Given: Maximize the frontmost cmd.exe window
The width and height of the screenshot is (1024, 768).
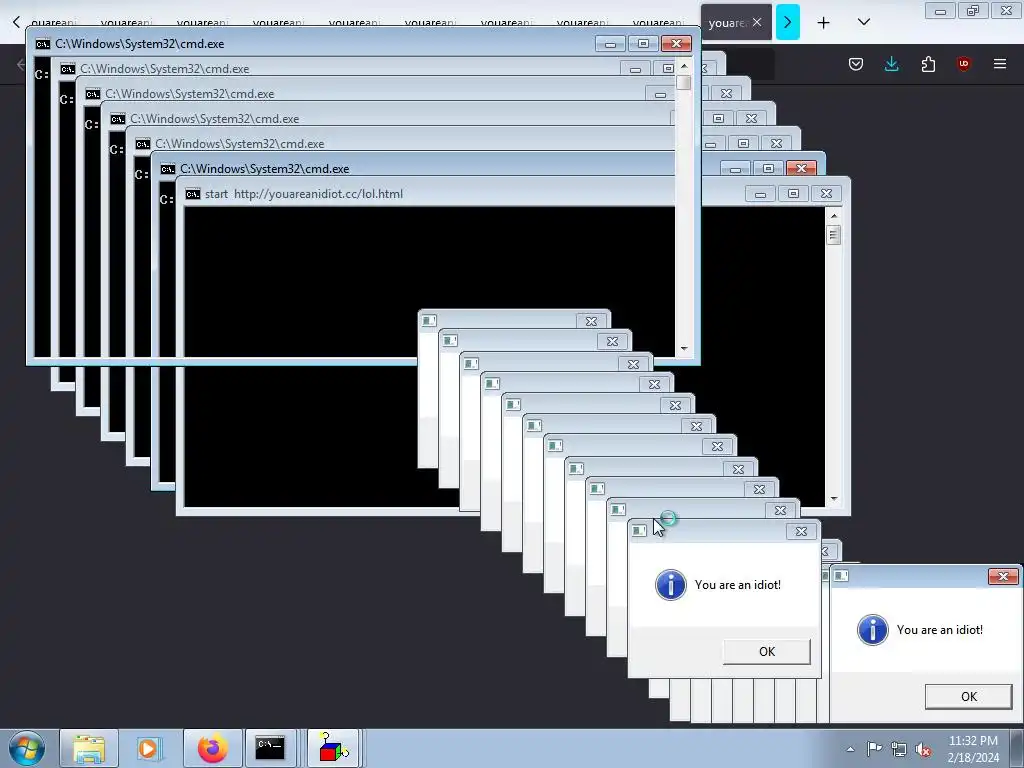Looking at the screenshot, I should (643, 44).
